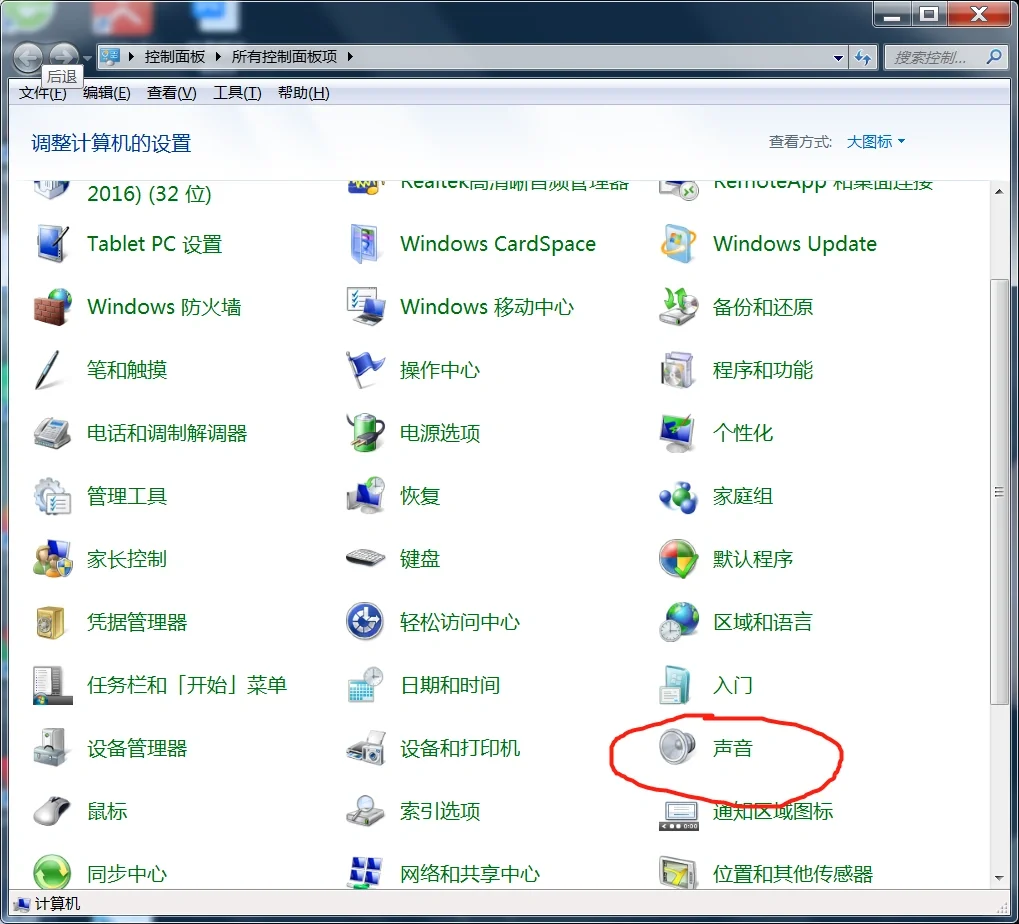Open the 电话和调制解调器 phone icon
This screenshot has height=924, width=1019.
point(52,433)
